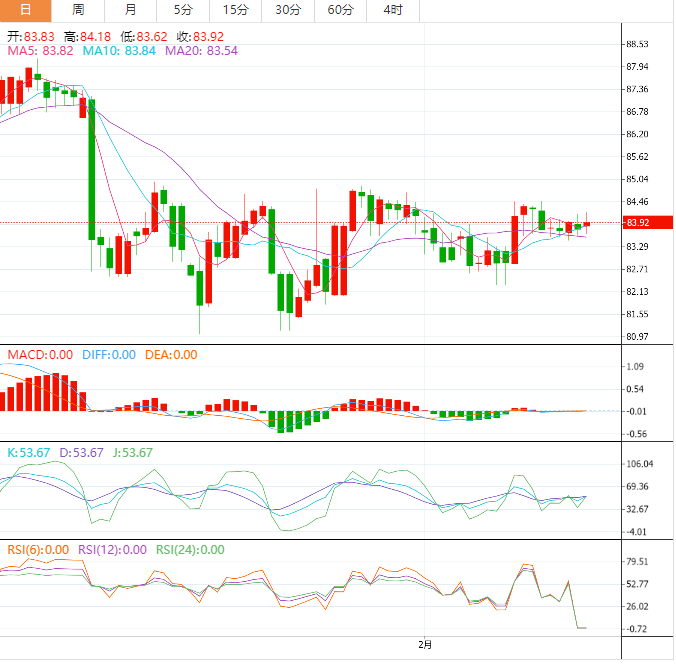Open the 4时 interval tab

(x=393, y=10)
